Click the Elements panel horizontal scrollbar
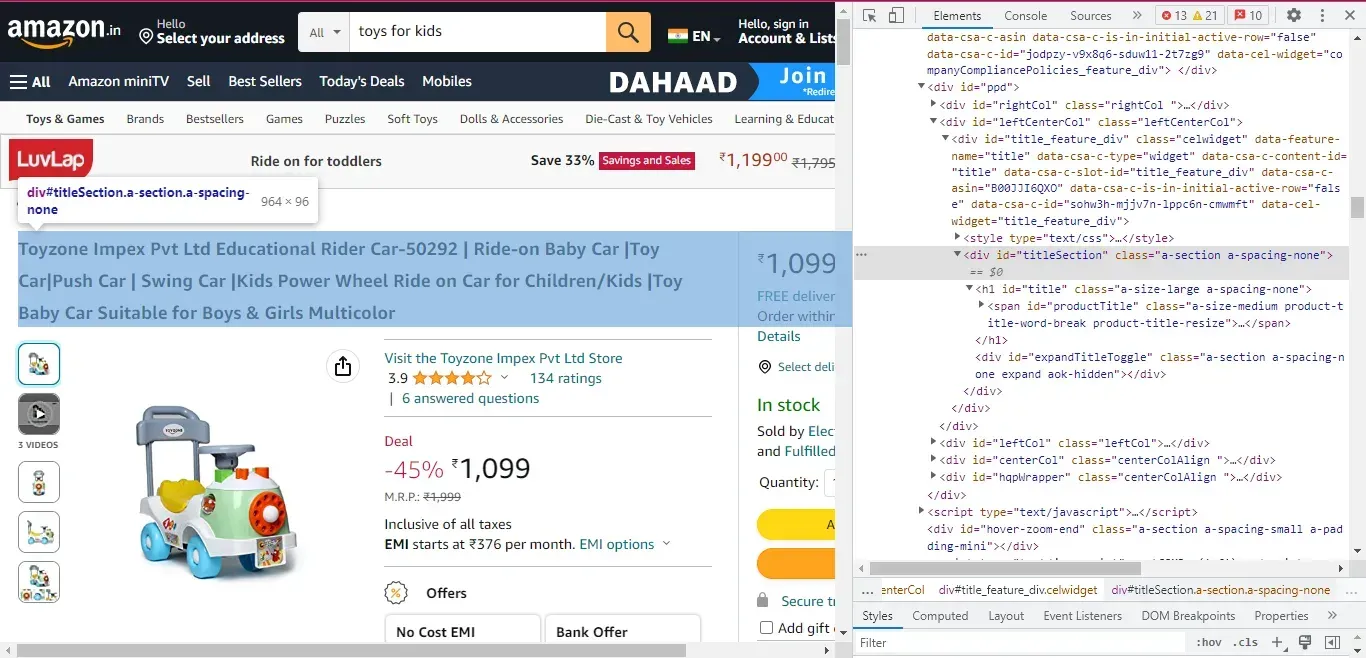 pos(1007,568)
